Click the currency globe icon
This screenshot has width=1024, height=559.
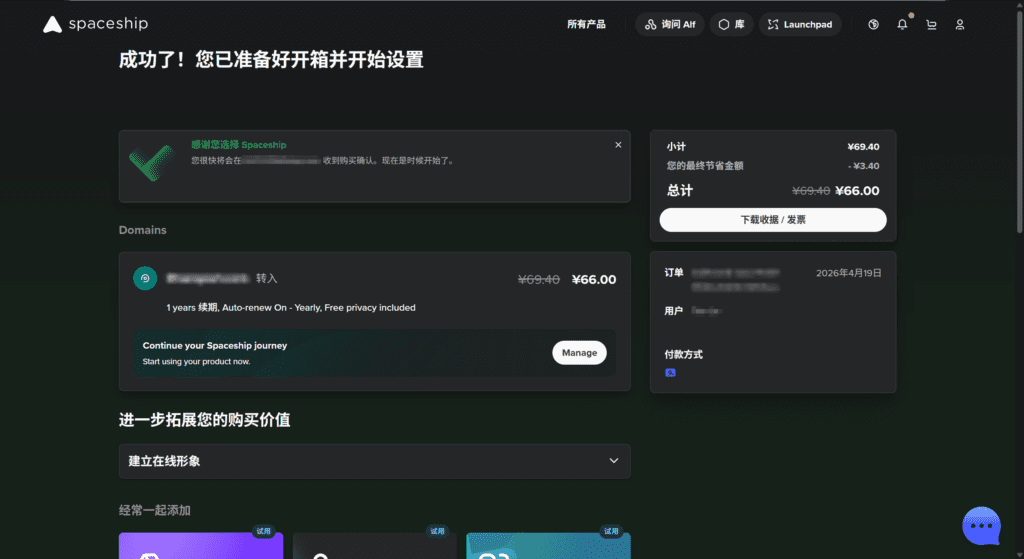[873, 24]
